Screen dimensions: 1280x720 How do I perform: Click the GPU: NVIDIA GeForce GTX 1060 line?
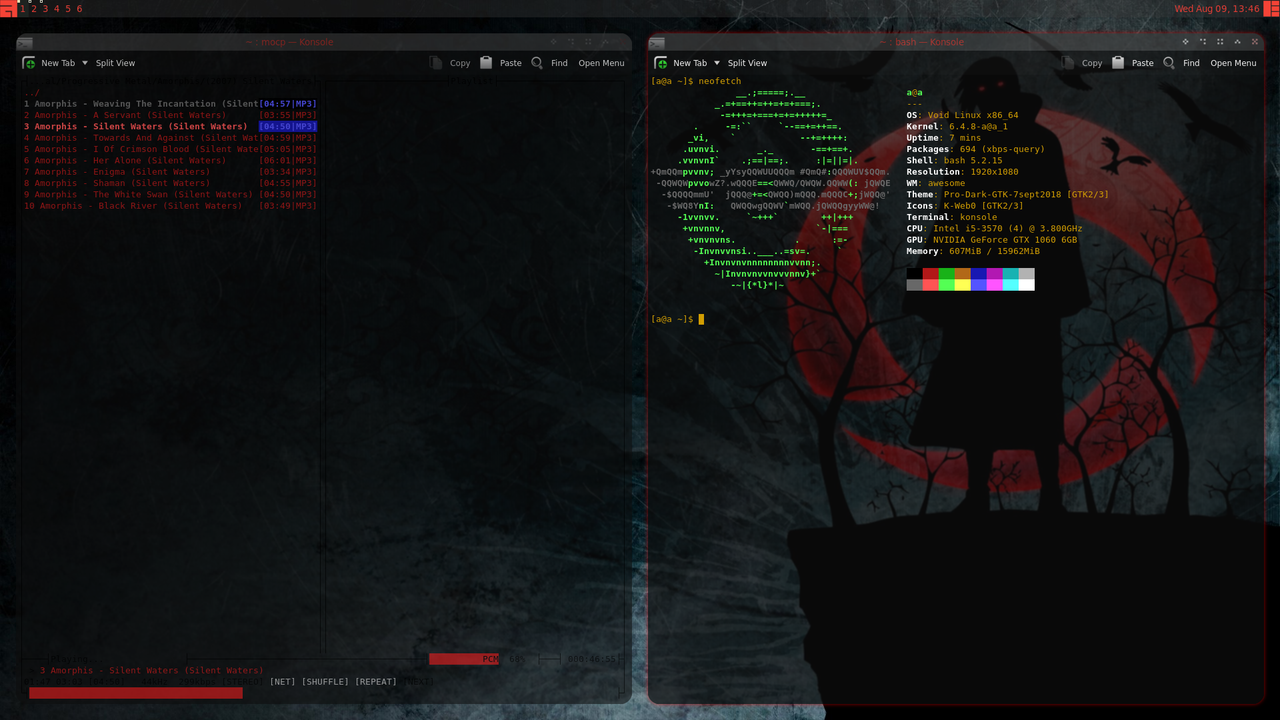991,240
